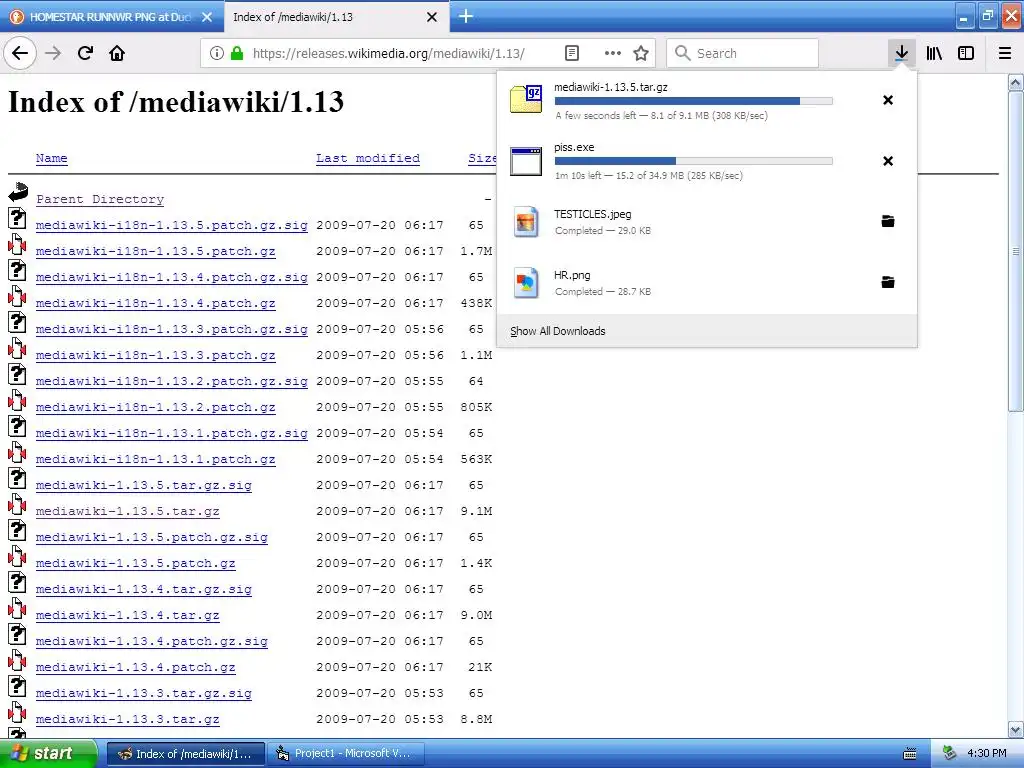Open the Library toolbar icon

click(x=934, y=53)
